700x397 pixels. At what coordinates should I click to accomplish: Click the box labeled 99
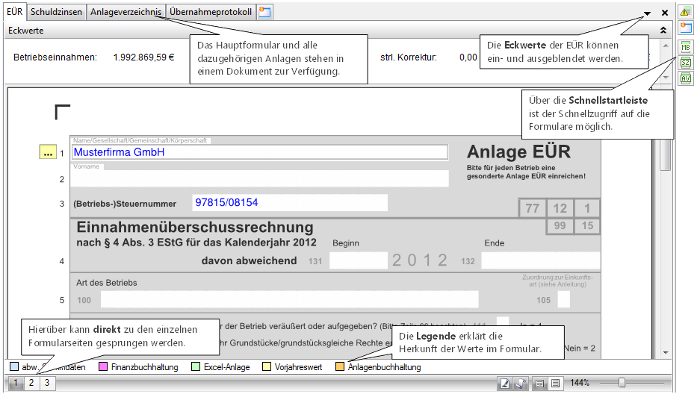[x=560, y=226]
